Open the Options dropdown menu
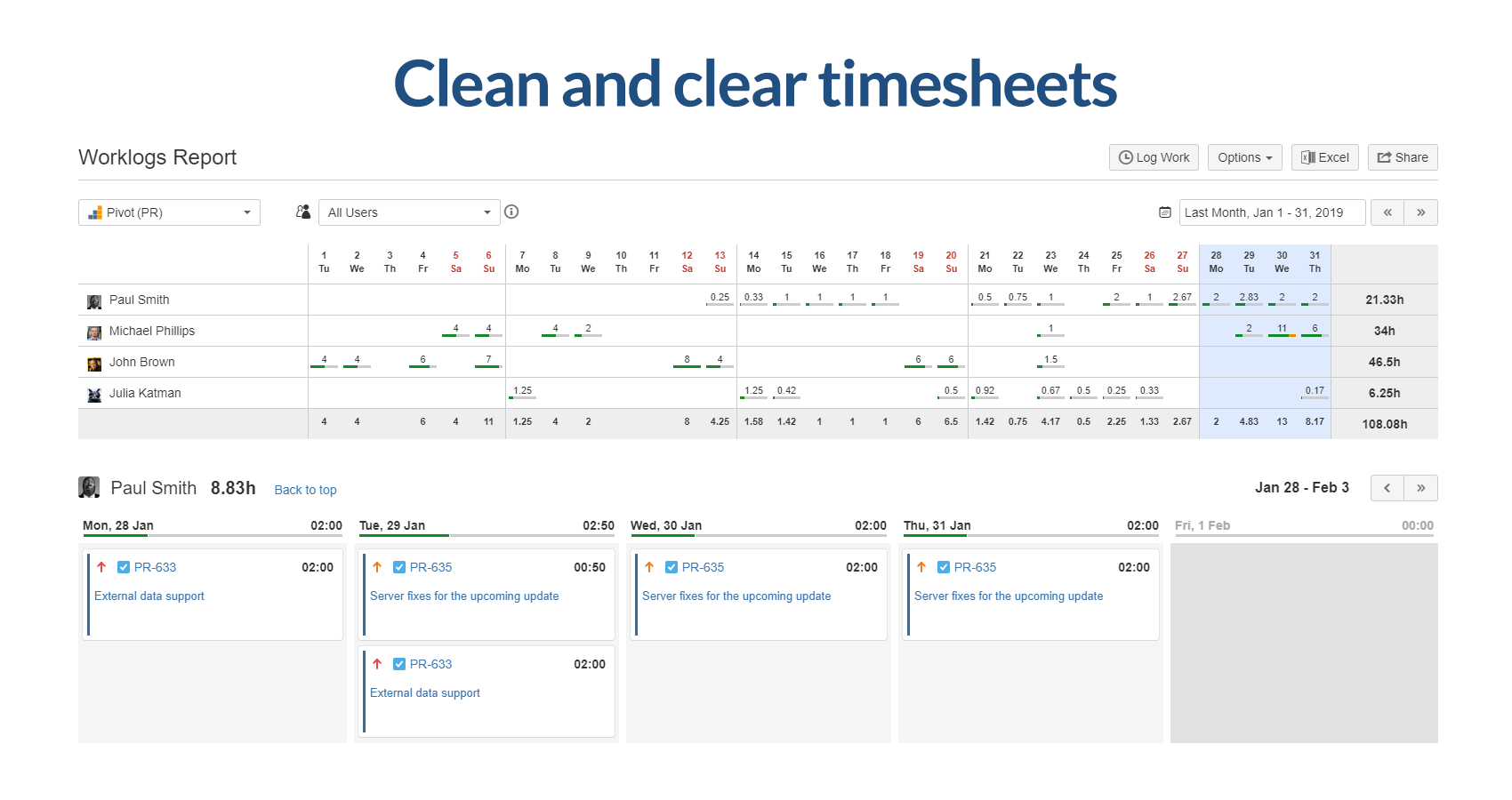 1244,157
